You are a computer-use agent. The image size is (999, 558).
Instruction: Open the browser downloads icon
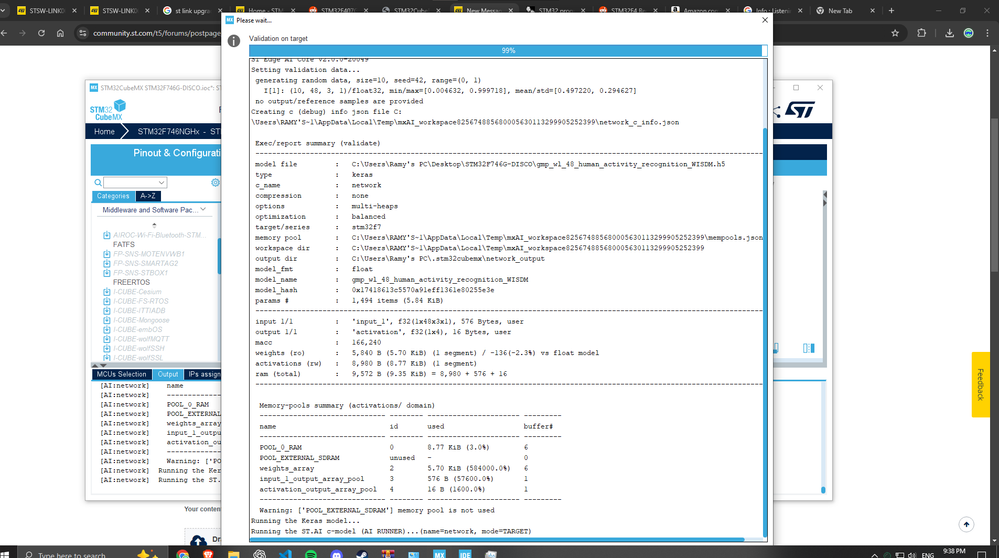coord(949,33)
